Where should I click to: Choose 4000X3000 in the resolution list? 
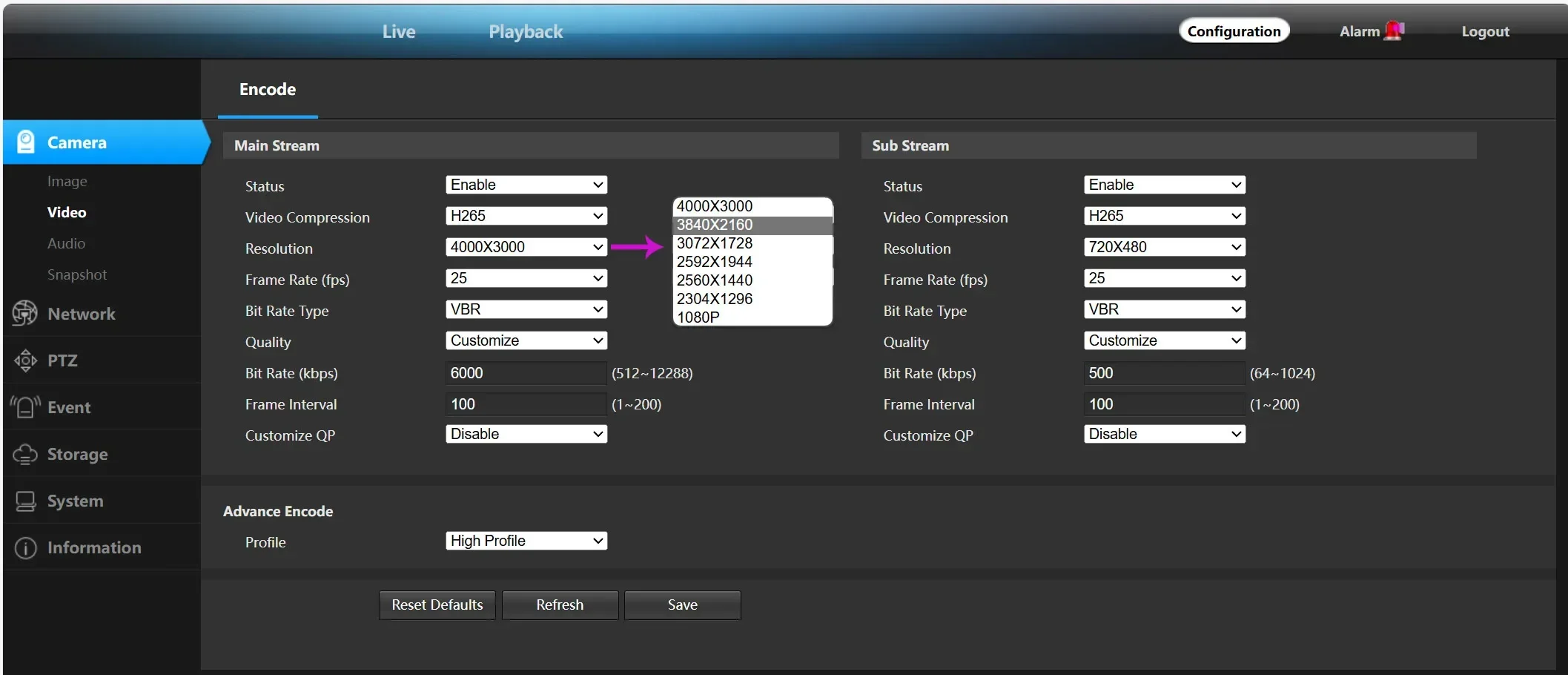tap(752, 206)
